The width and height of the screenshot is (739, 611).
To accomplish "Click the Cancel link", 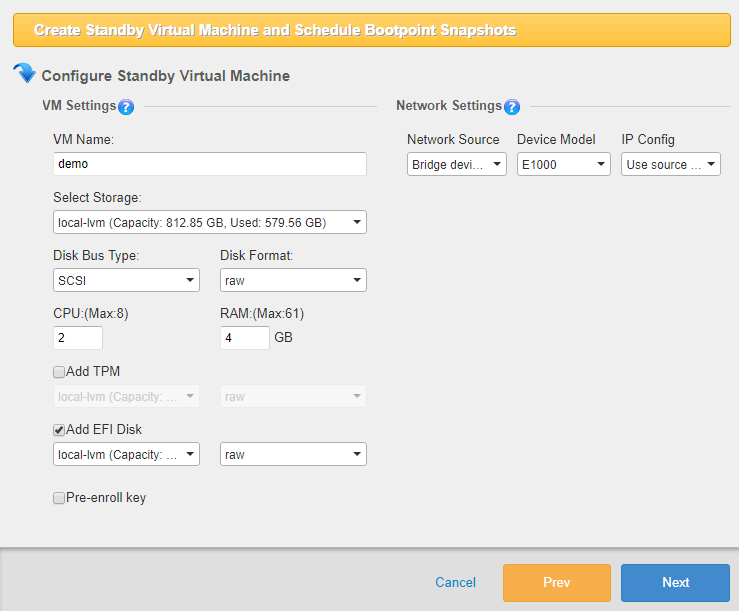I will (455, 583).
